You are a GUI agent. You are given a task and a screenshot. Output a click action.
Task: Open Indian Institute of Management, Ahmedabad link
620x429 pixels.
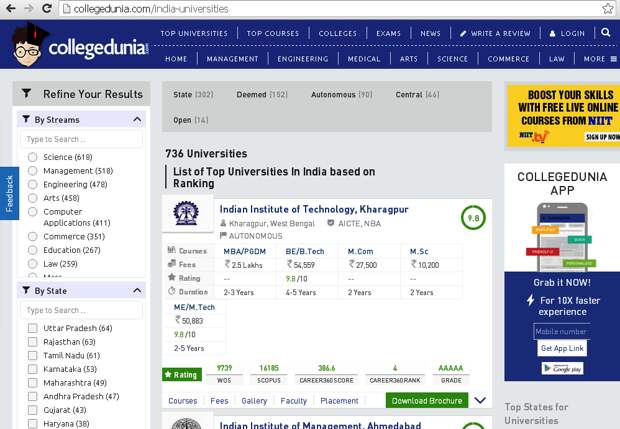pos(320,425)
